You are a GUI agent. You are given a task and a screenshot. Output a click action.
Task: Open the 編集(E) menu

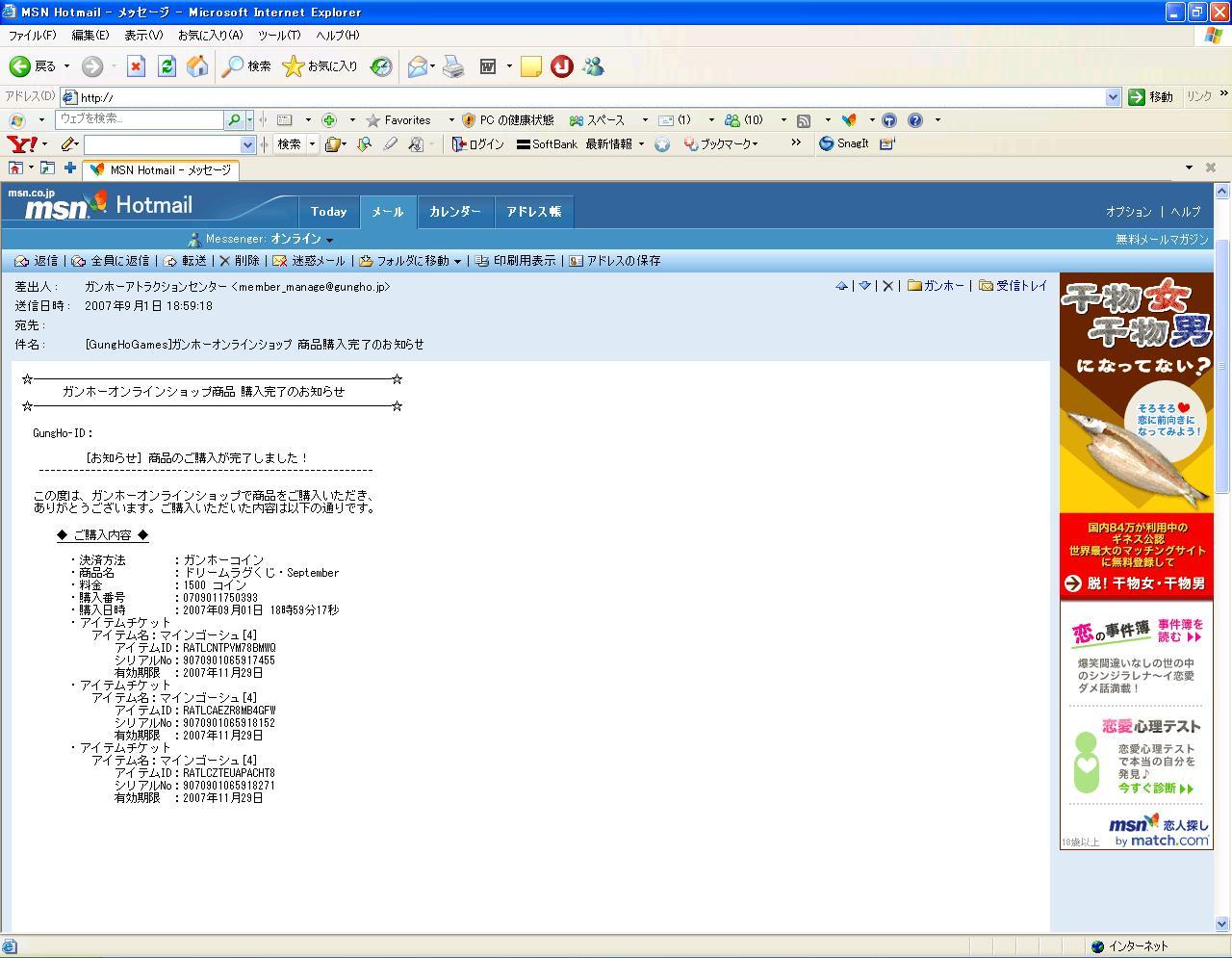[x=90, y=36]
